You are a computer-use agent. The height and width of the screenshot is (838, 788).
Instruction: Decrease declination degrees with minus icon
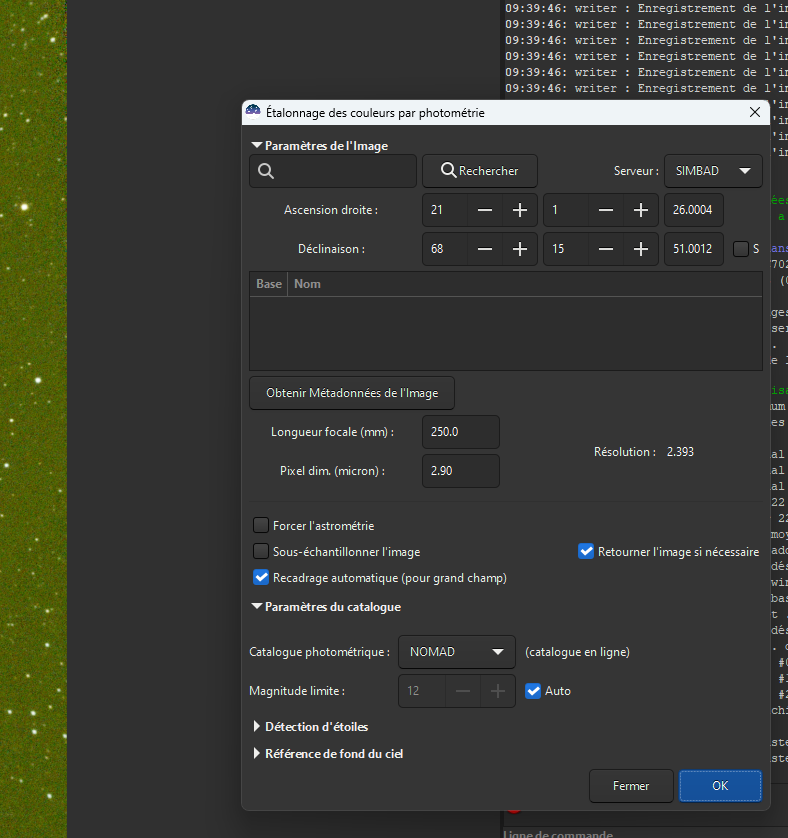point(485,249)
